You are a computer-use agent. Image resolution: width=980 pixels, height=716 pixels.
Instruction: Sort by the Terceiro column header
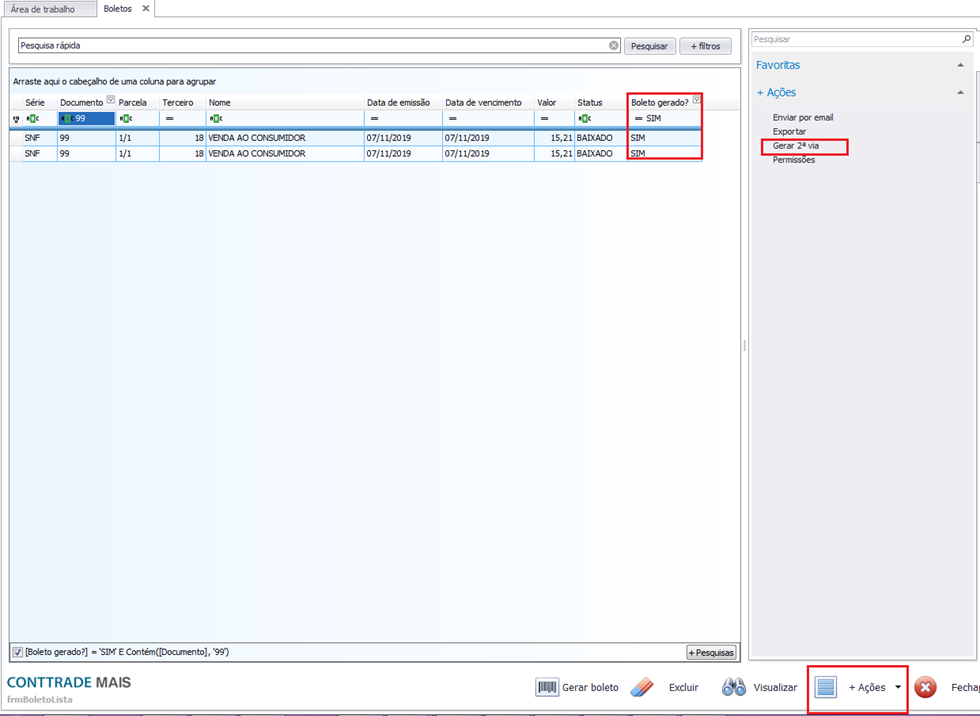point(182,102)
